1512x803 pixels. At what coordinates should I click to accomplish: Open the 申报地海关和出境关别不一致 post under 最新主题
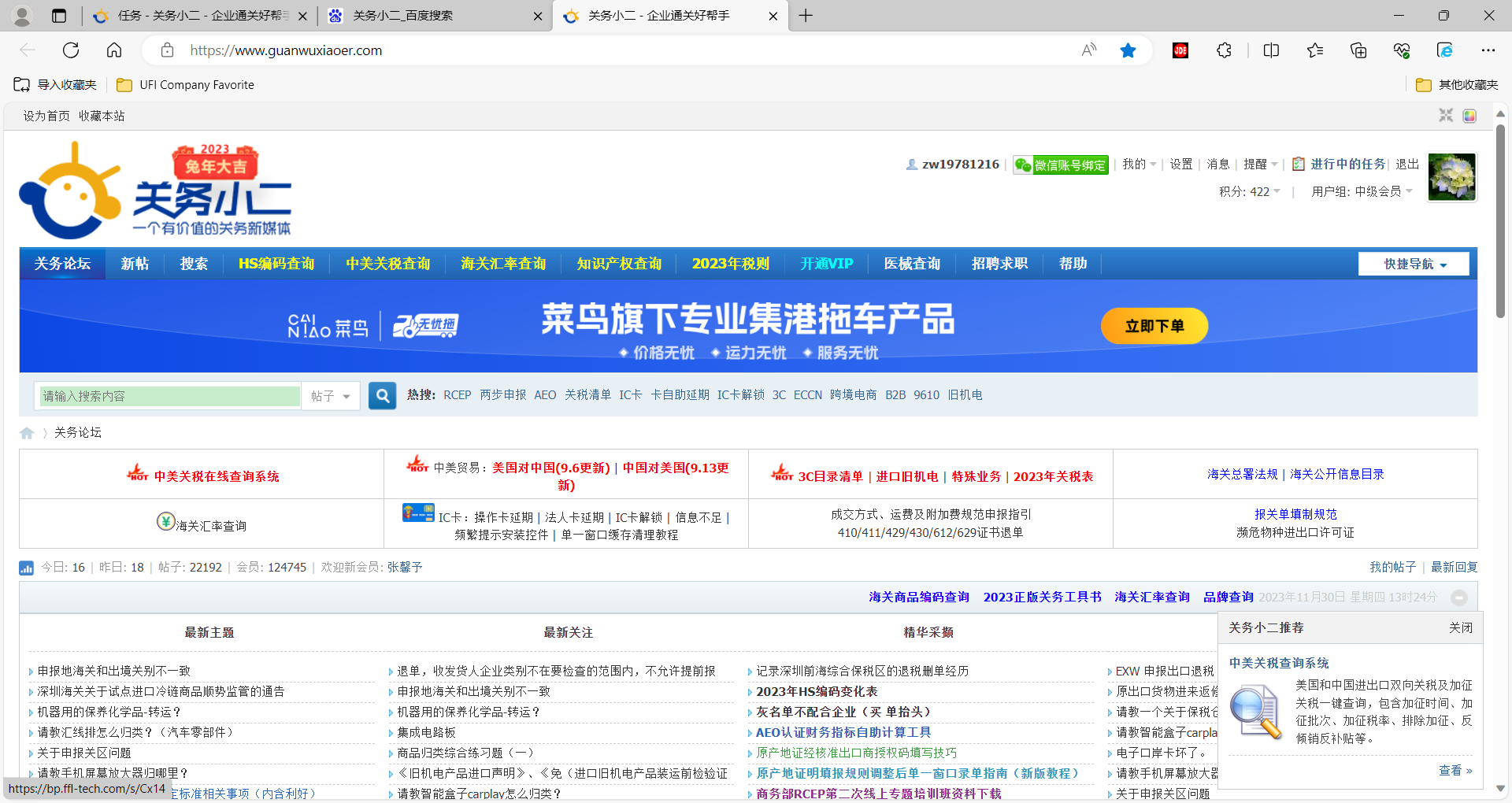(x=114, y=671)
